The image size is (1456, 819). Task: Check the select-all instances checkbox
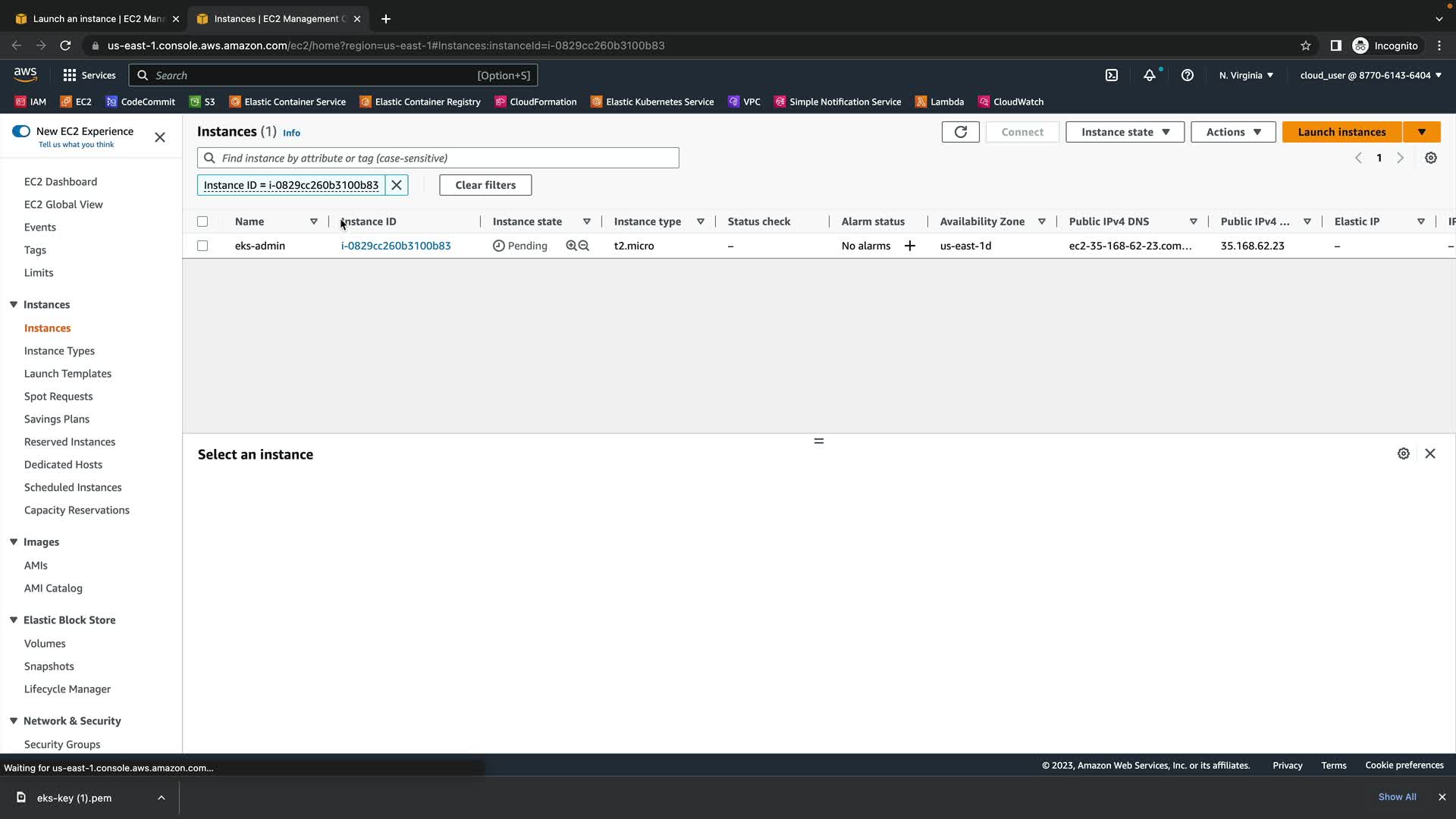[x=202, y=221]
